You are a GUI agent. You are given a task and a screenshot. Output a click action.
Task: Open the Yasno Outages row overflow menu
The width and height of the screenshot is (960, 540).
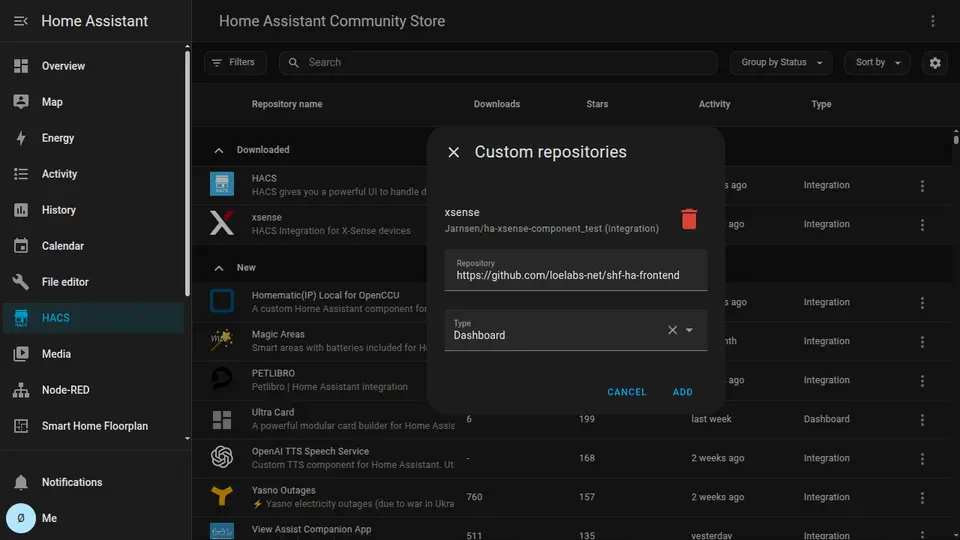coord(922,498)
